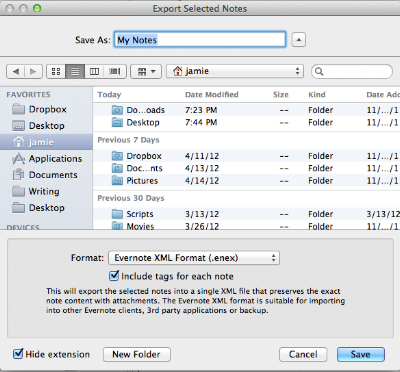
Task: Click the Movies folder icon
Action: point(117,226)
